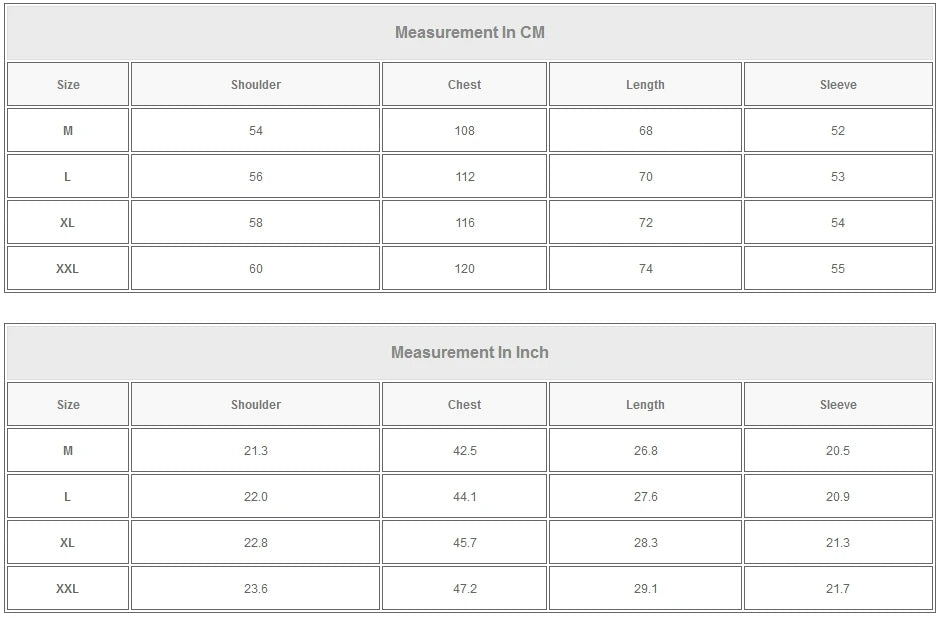942x618 pixels.
Task: Click the Length header in CM table
Action: click(x=645, y=85)
